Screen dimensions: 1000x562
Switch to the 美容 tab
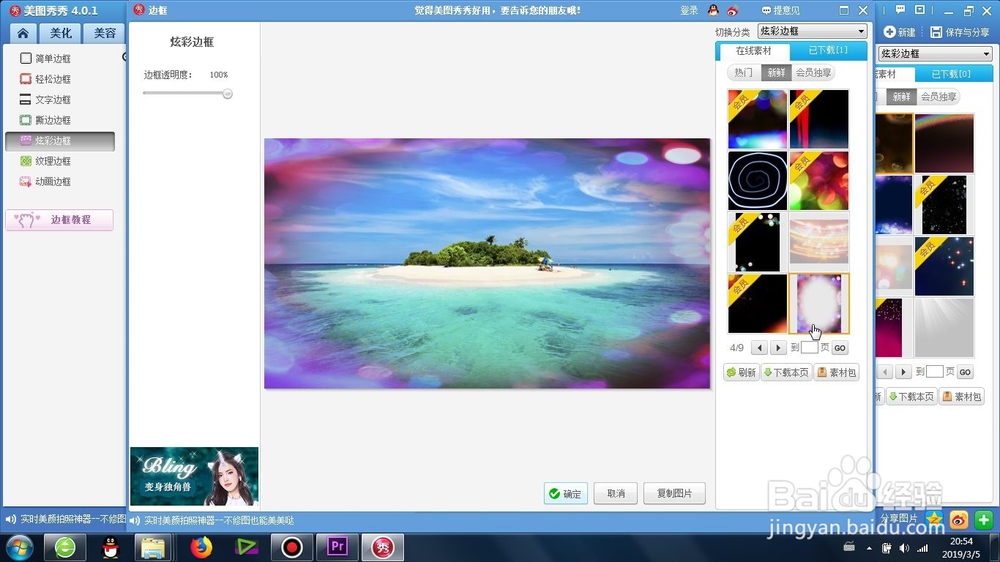(105, 33)
